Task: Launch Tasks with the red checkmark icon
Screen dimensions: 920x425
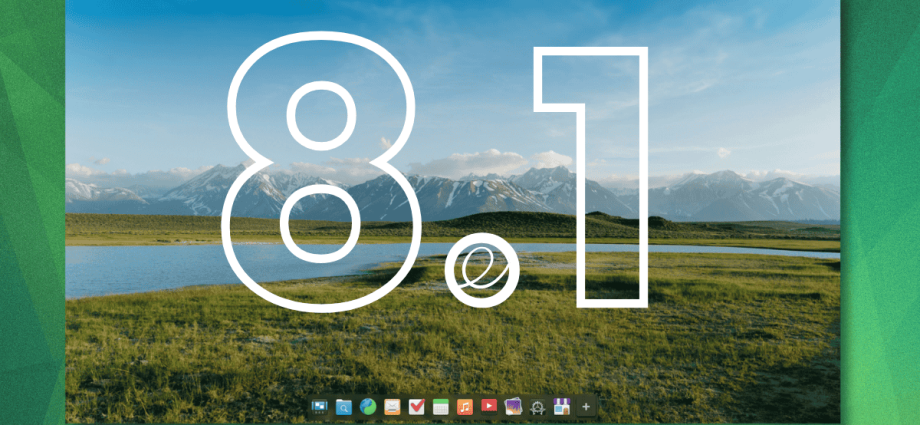Action: [x=417, y=406]
